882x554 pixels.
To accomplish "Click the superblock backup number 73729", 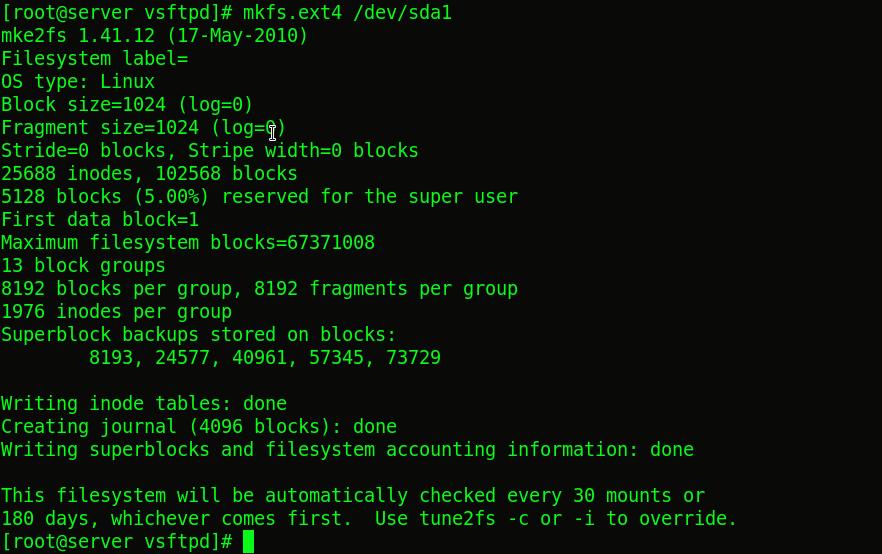I will 413,358.
